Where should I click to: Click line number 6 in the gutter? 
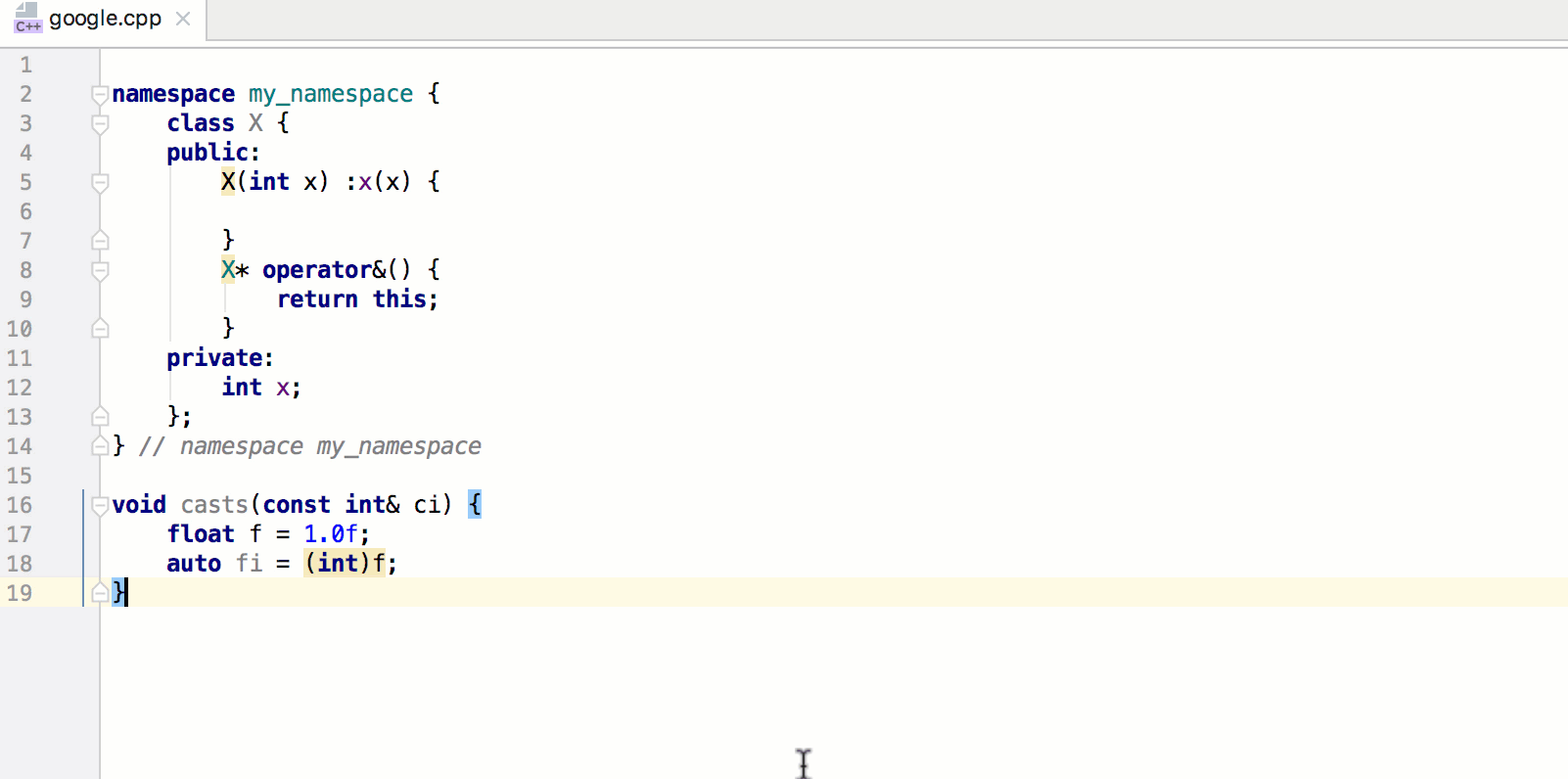click(x=25, y=211)
